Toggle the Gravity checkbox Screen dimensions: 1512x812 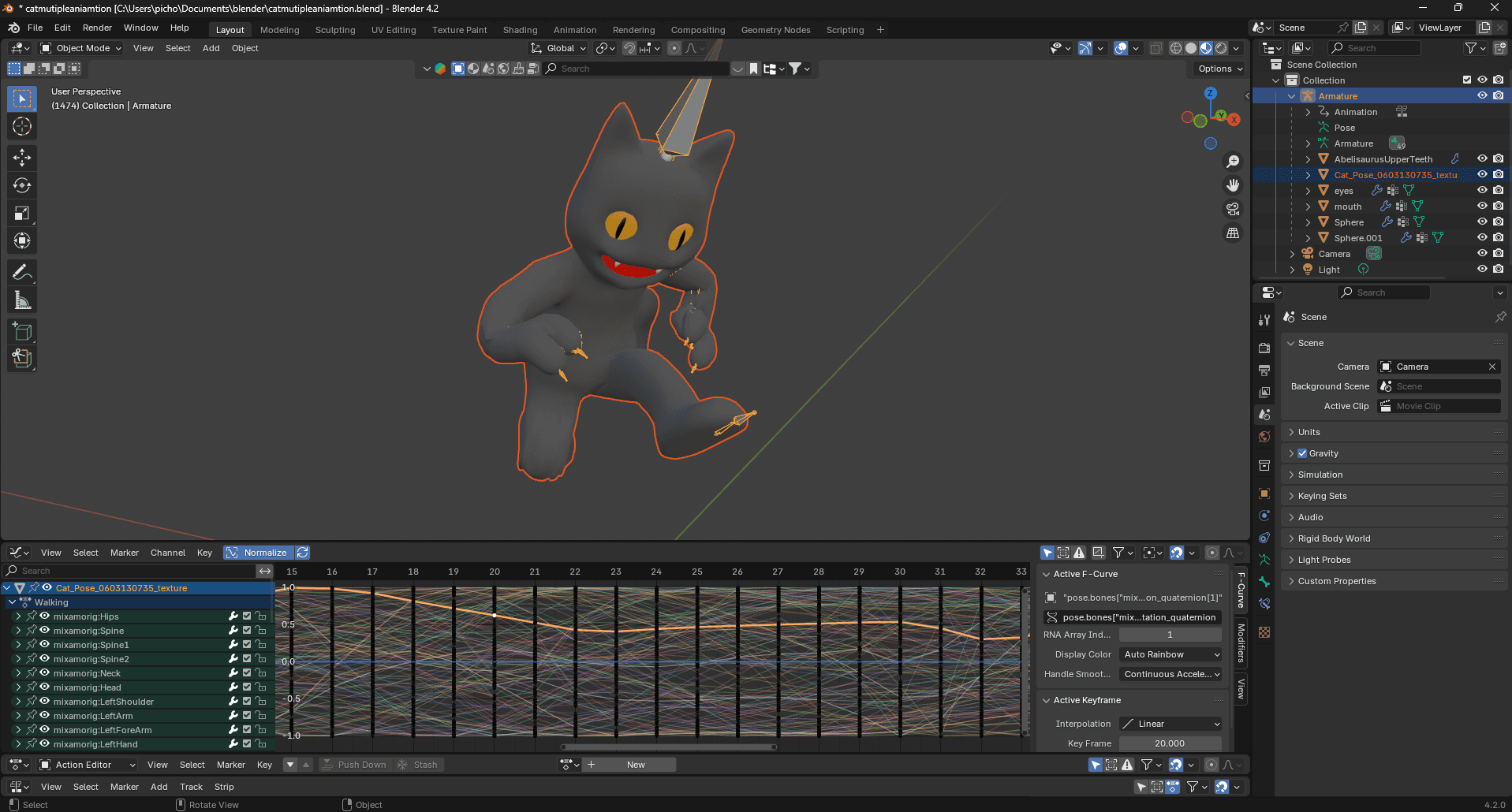[1302, 453]
